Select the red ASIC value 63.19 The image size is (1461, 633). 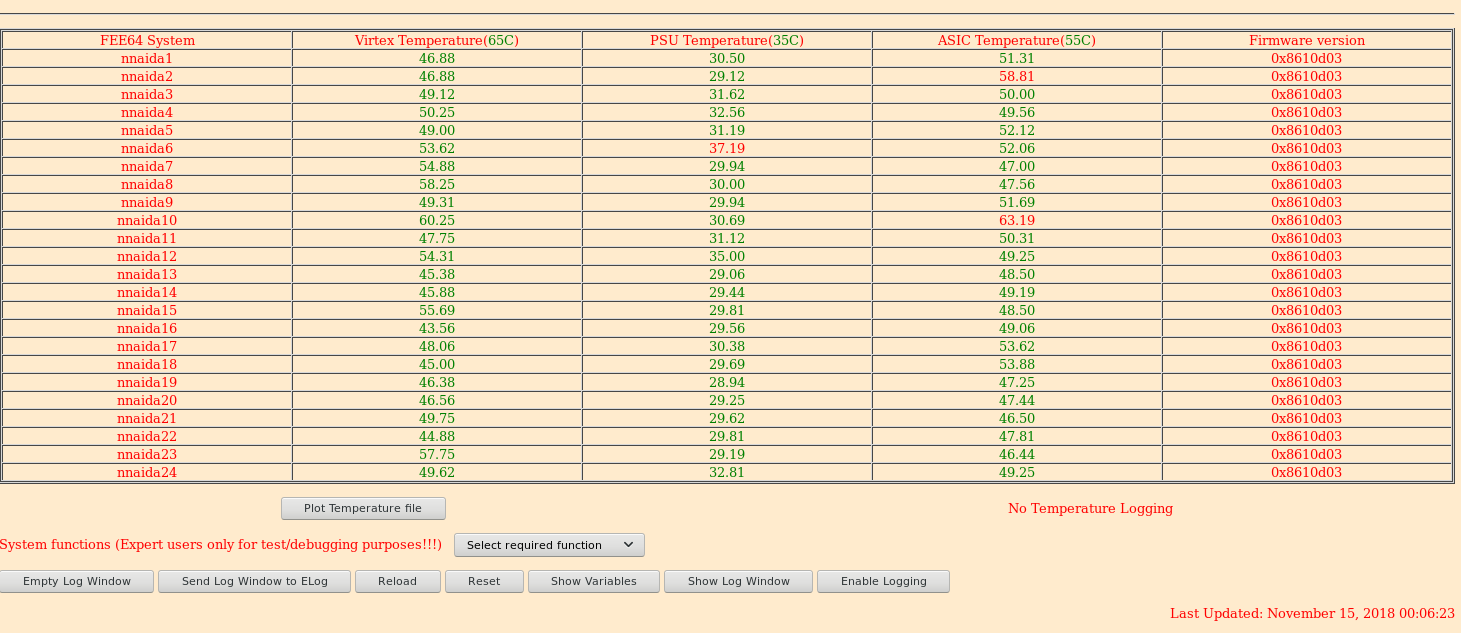(1017, 221)
